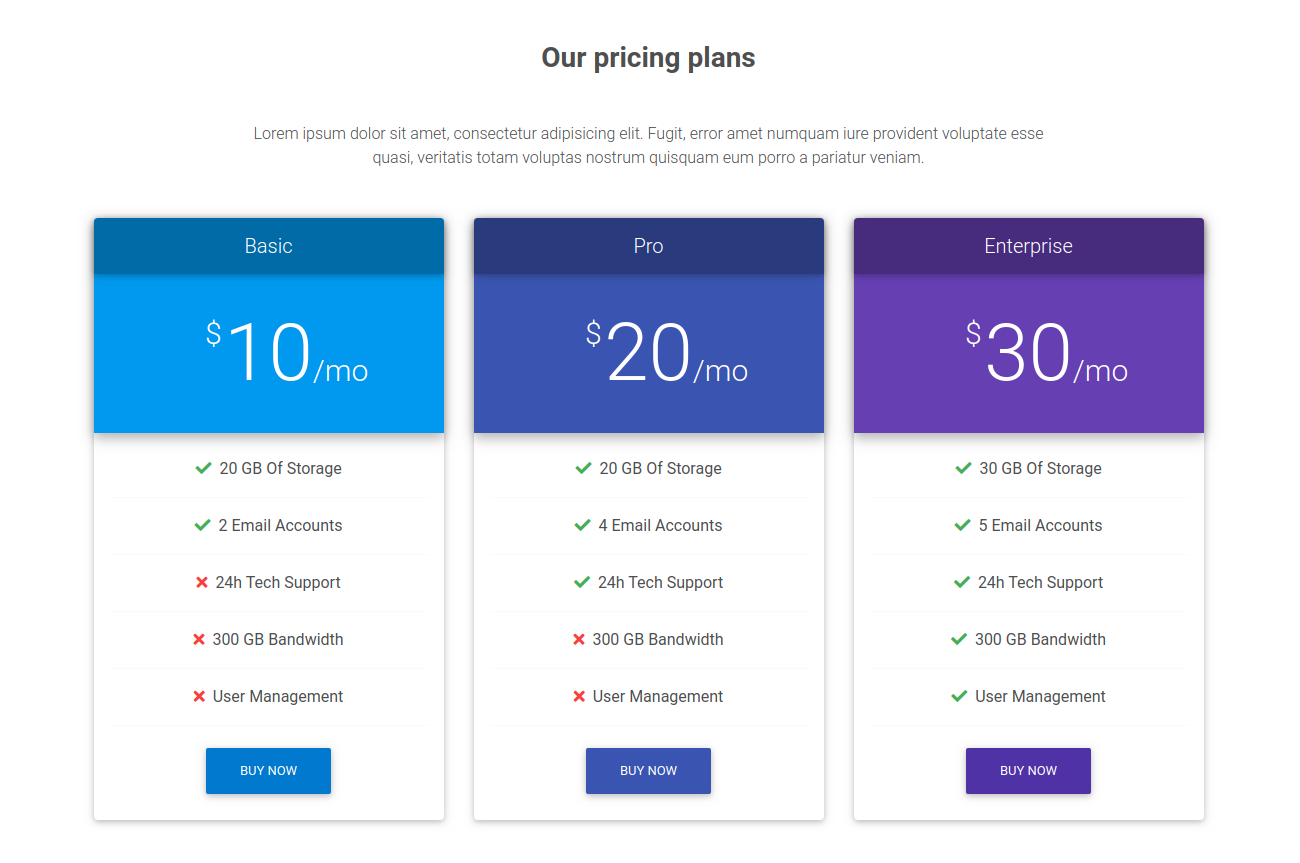Click green check beside Enterprise 300 GB Bandwidth
Image resolution: width=1300 pixels, height=863 pixels.
tap(959, 639)
